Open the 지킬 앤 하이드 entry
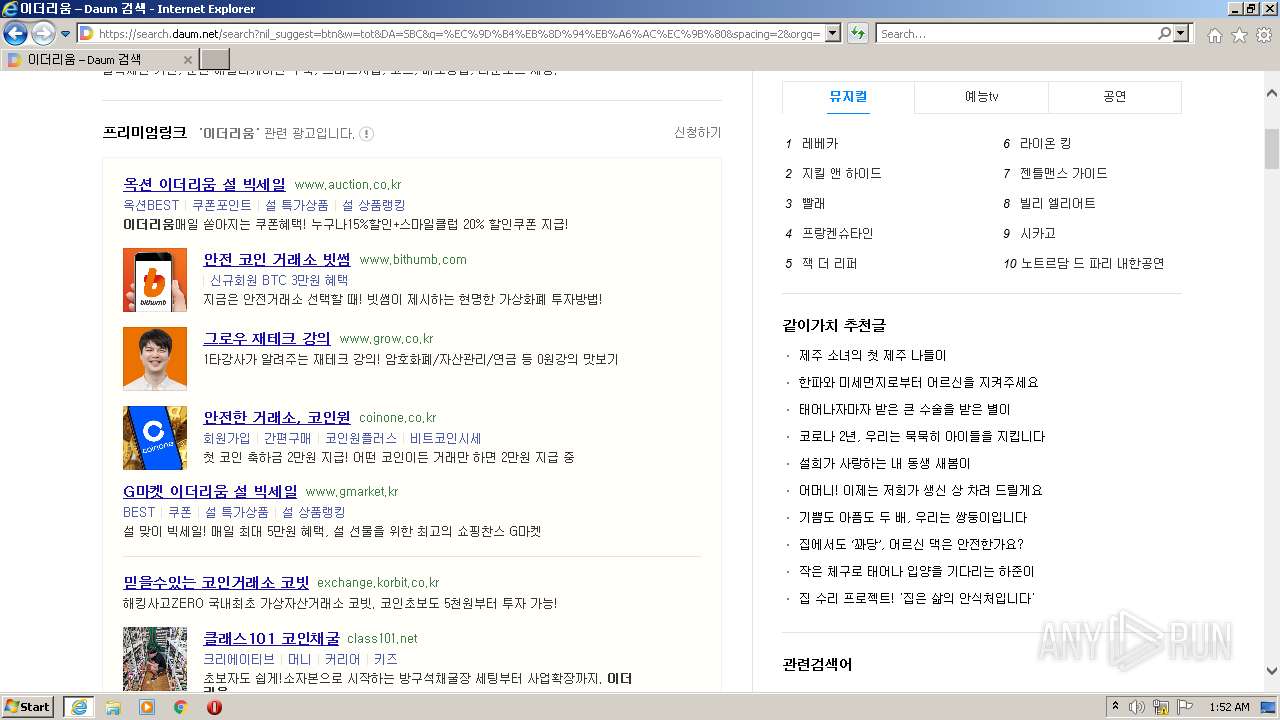Screen dimensions: 1280x720 [842, 173]
